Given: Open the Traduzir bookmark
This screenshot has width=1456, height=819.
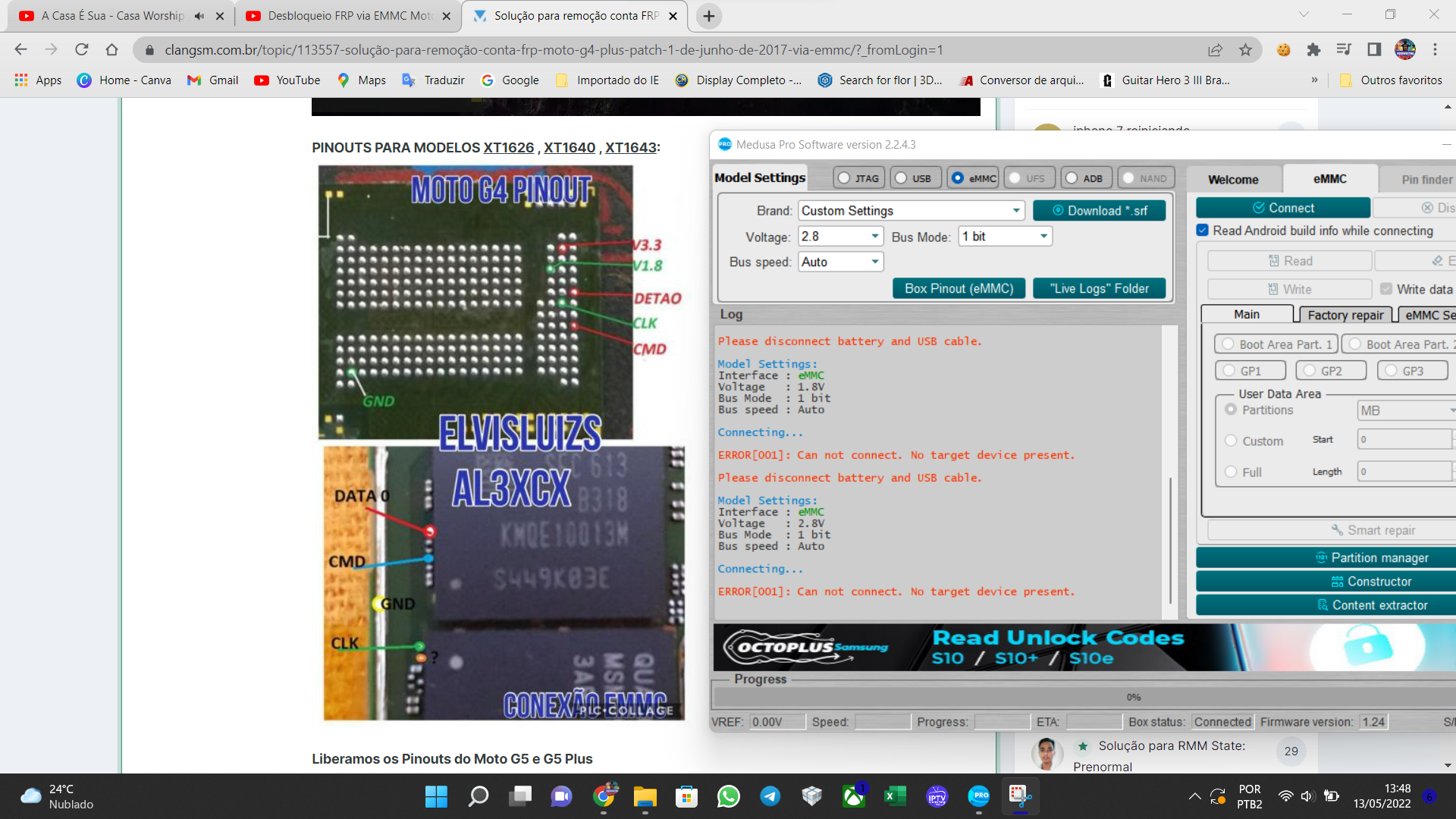Looking at the screenshot, I should pos(433,80).
